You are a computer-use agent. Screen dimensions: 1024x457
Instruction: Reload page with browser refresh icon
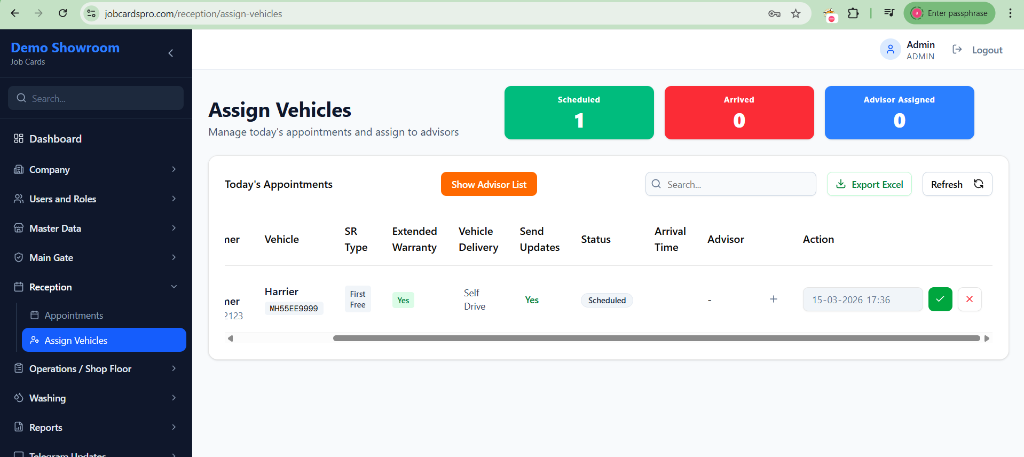click(63, 14)
